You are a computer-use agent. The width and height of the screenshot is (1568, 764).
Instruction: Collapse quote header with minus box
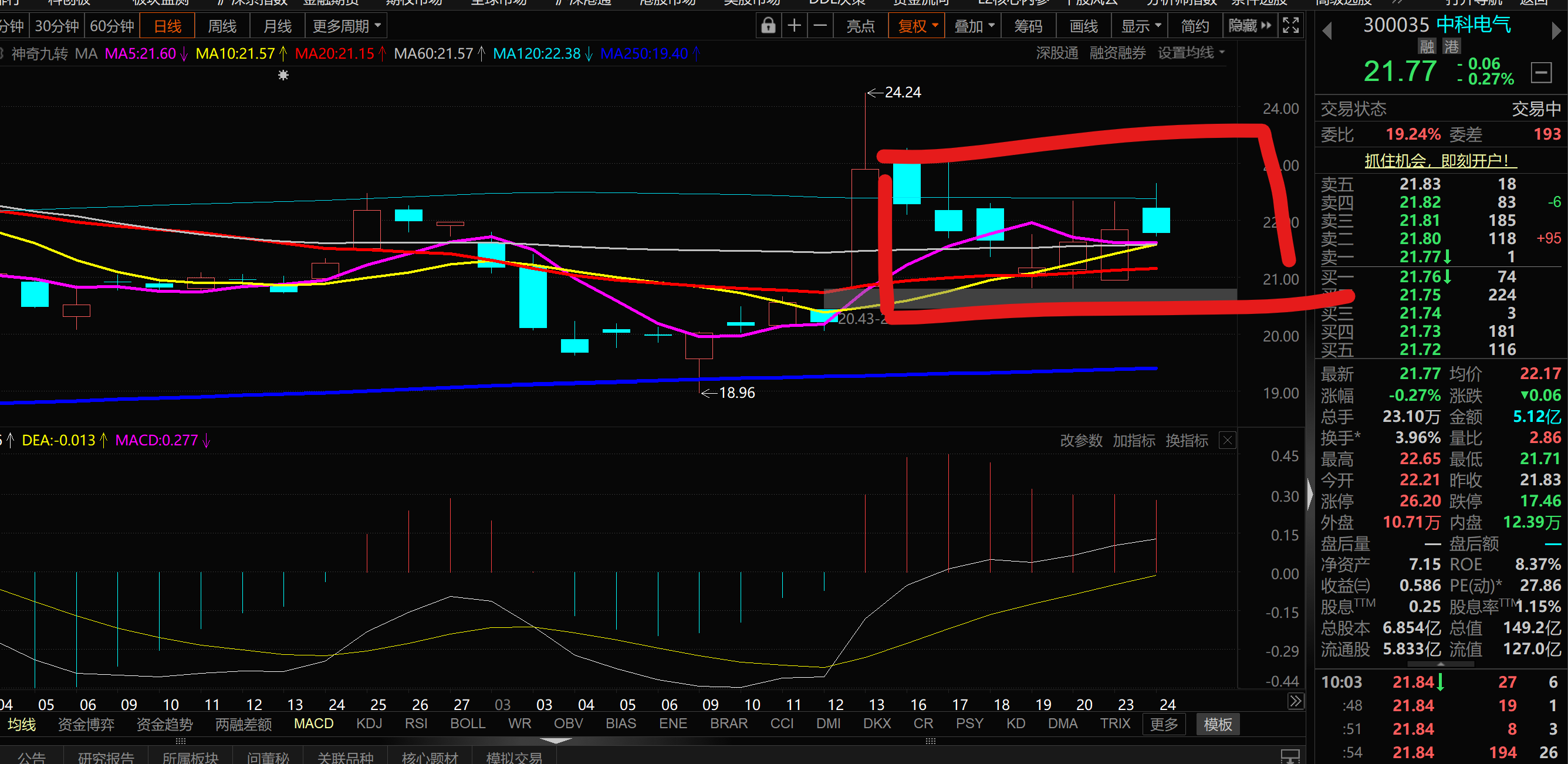[x=1541, y=73]
